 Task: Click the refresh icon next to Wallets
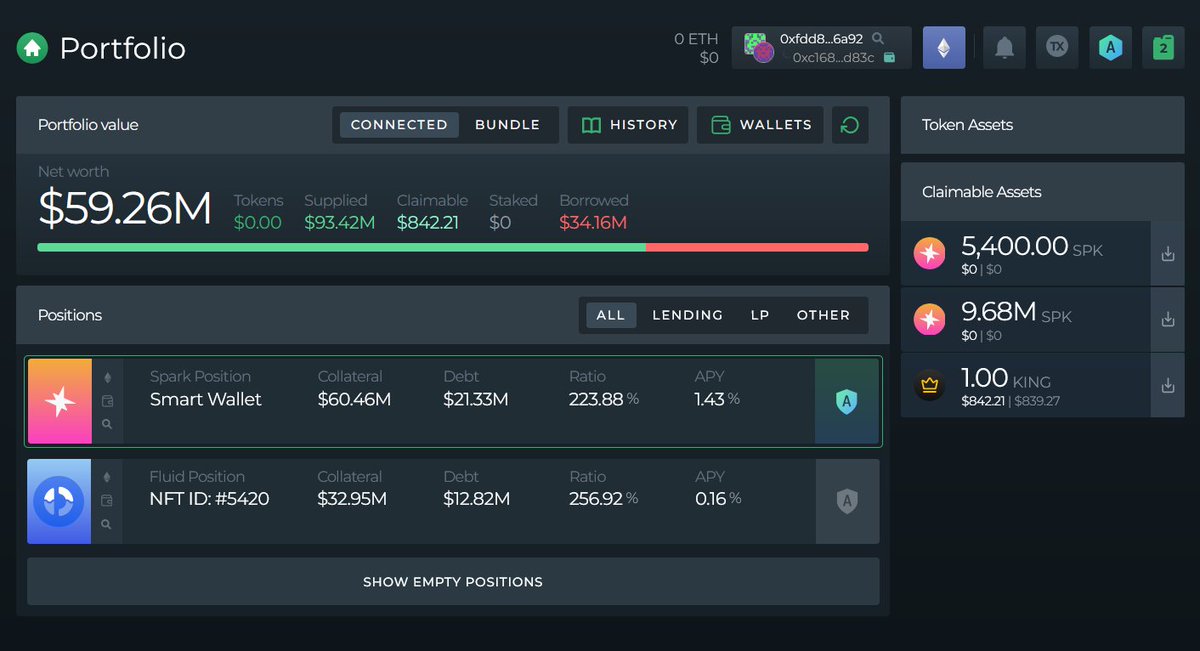point(850,124)
